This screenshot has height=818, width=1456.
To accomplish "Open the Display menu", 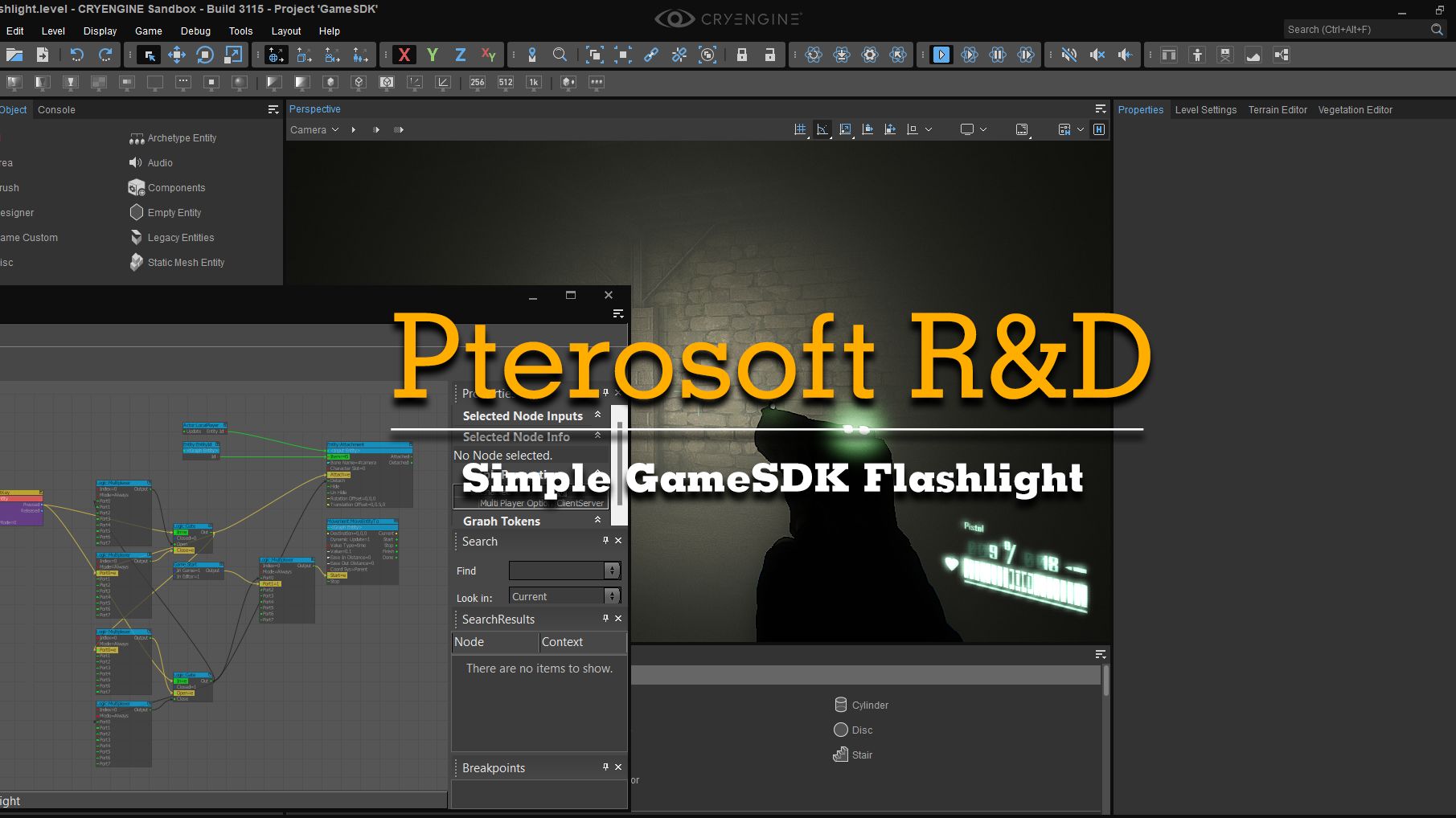I will (100, 31).
